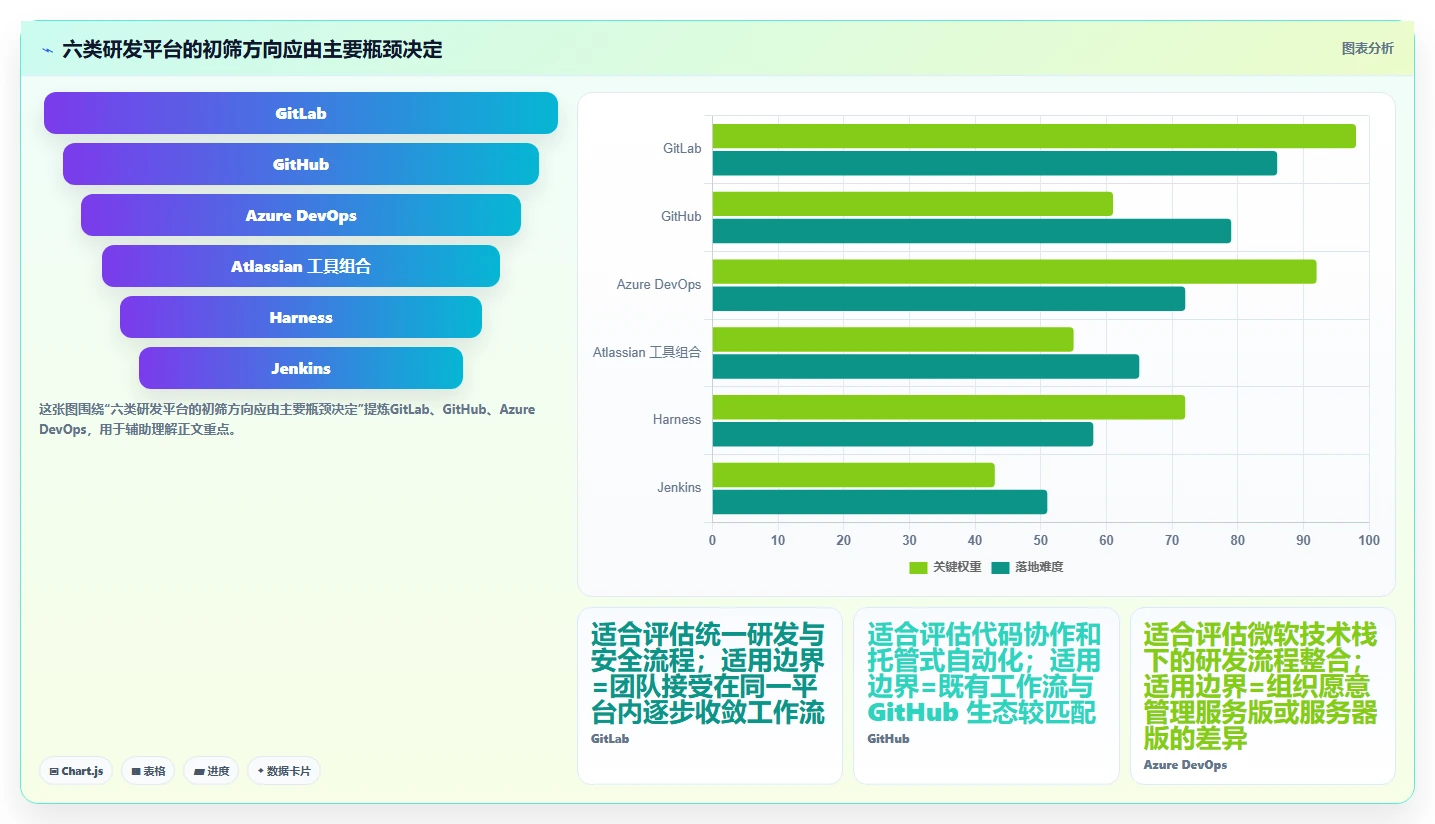The image size is (1435, 824).
Task: Click GitLab's light-green 关键权重 bar
Action: point(1034,136)
